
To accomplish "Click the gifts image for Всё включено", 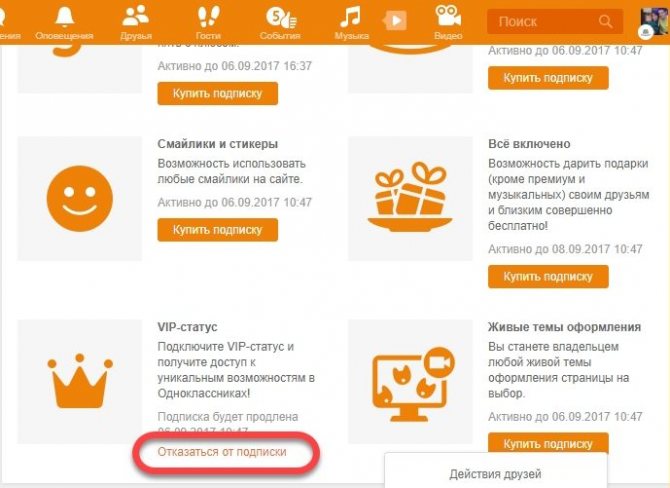I will [410, 199].
